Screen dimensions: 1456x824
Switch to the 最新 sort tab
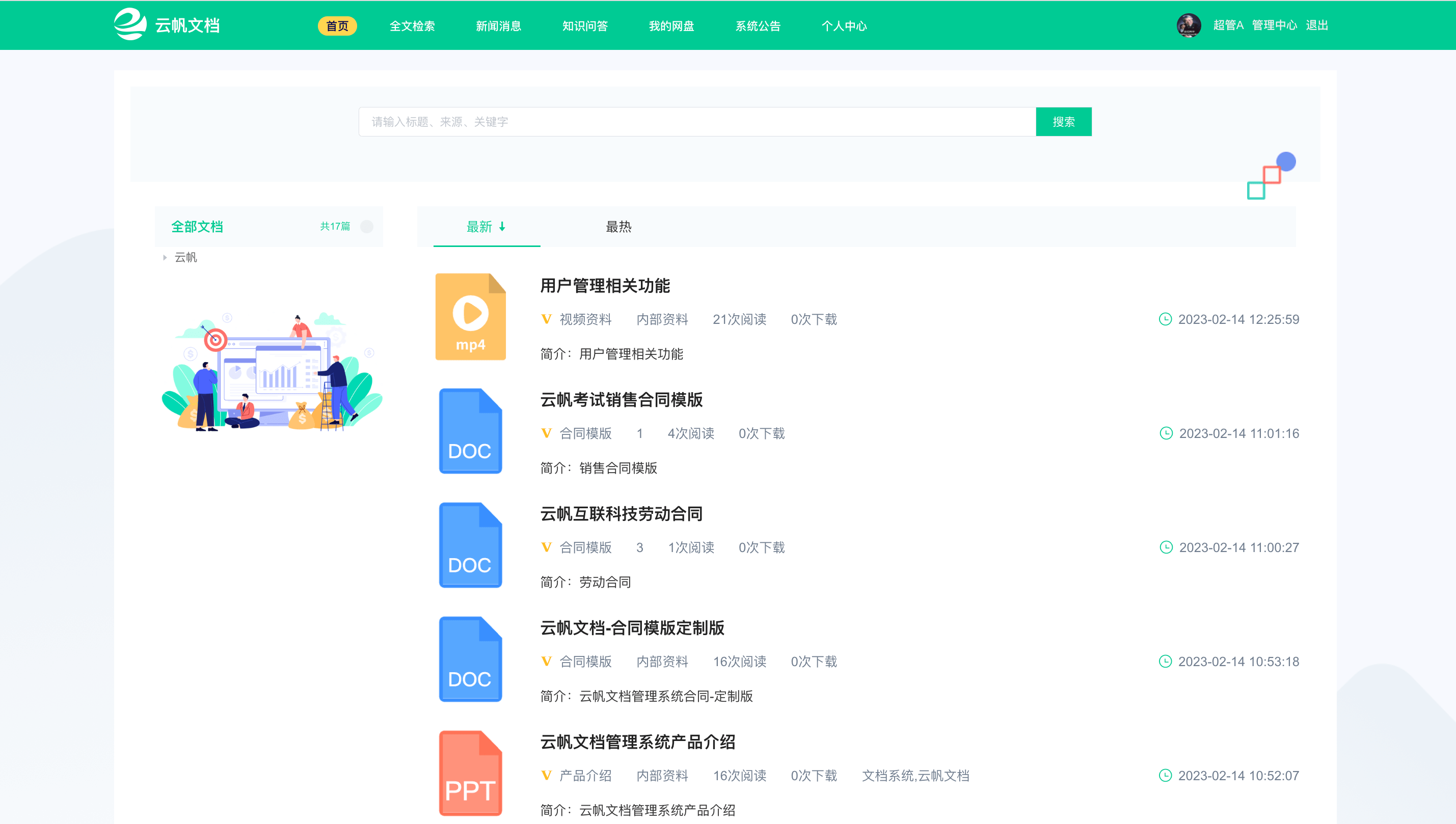click(x=487, y=227)
